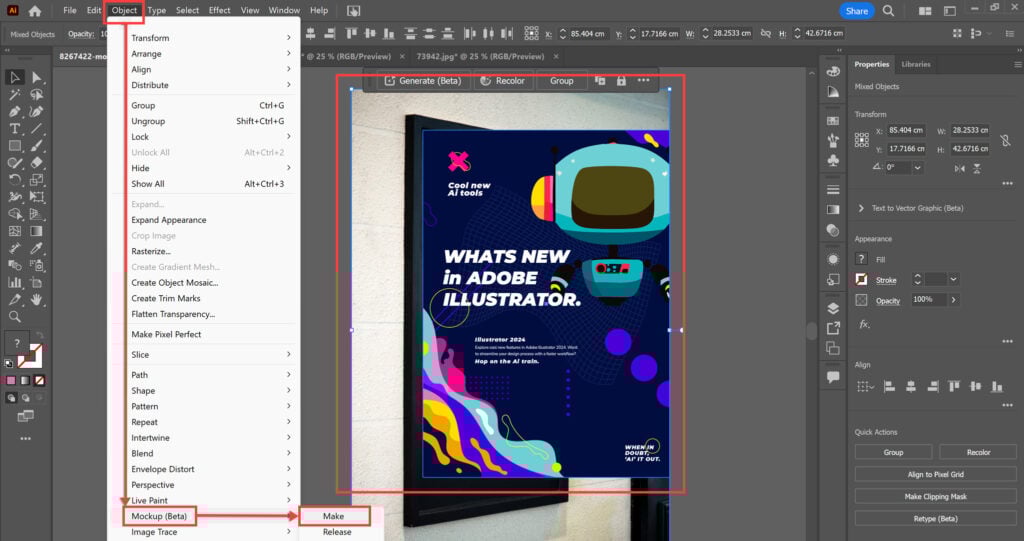This screenshot has height=541, width=1024.
Task: Open the File menu
Action: click(70, 10)
